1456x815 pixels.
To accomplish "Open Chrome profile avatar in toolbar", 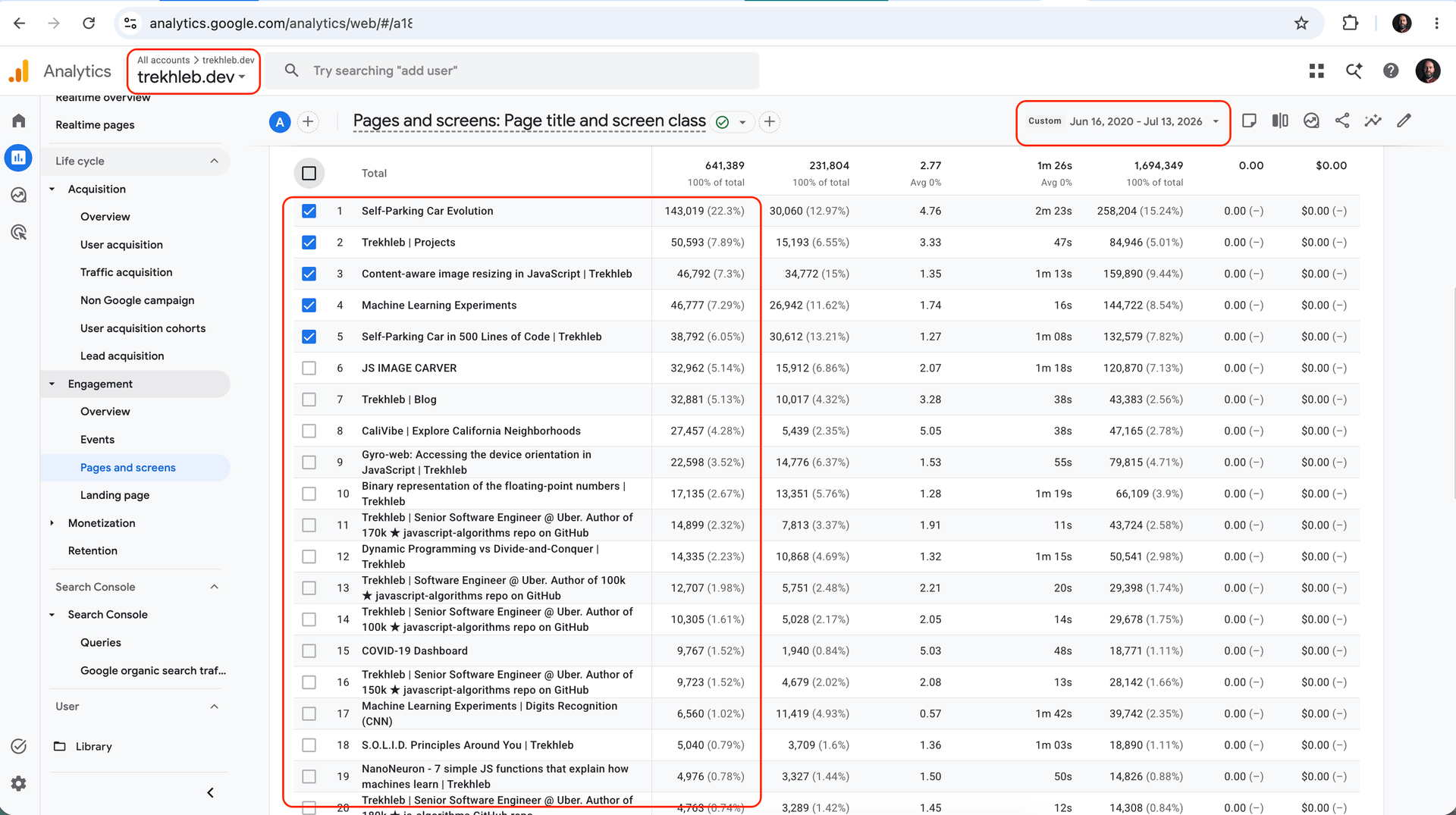I will pos(1401,24).
